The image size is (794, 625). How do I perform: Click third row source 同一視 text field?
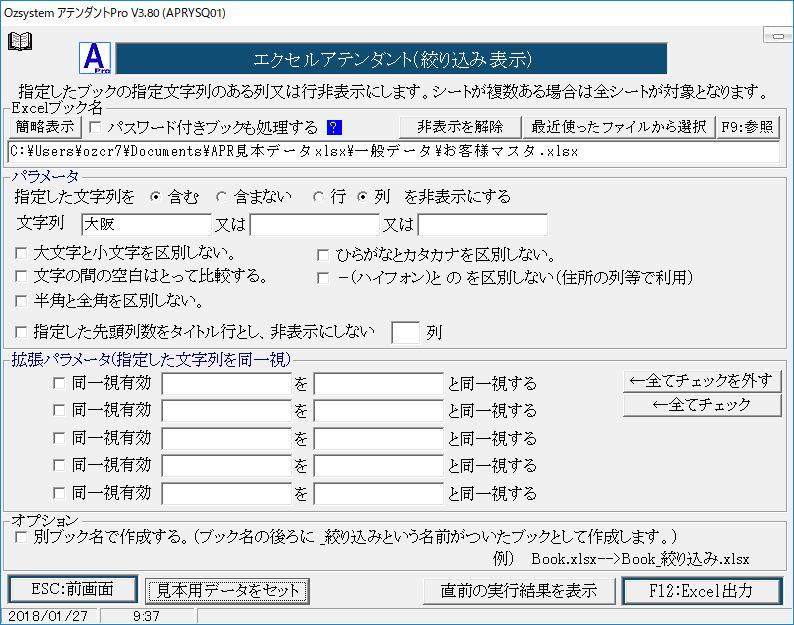coord(226,439)
